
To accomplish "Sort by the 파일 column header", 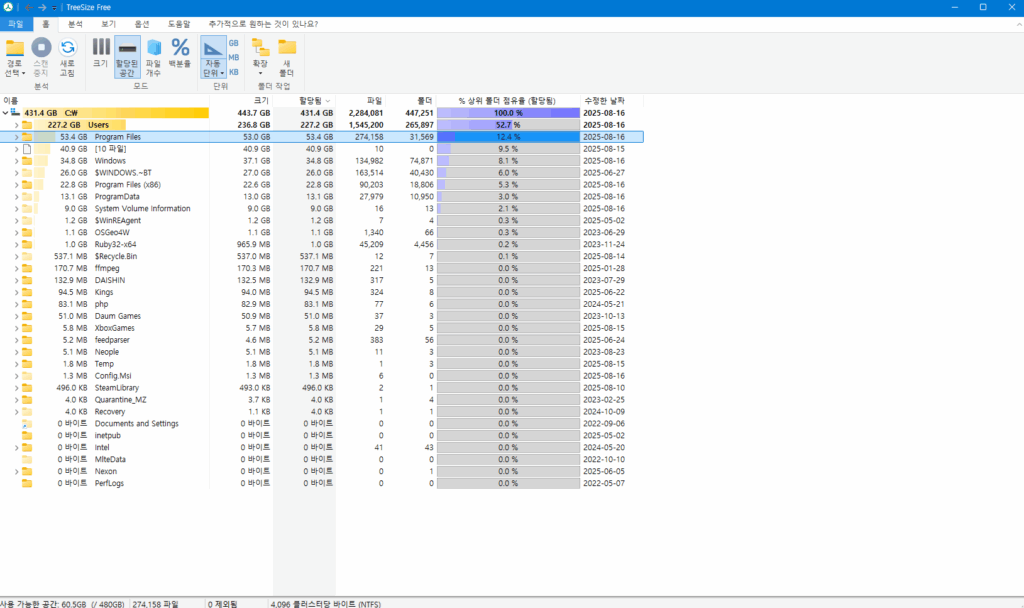I will tap(360, 101).
